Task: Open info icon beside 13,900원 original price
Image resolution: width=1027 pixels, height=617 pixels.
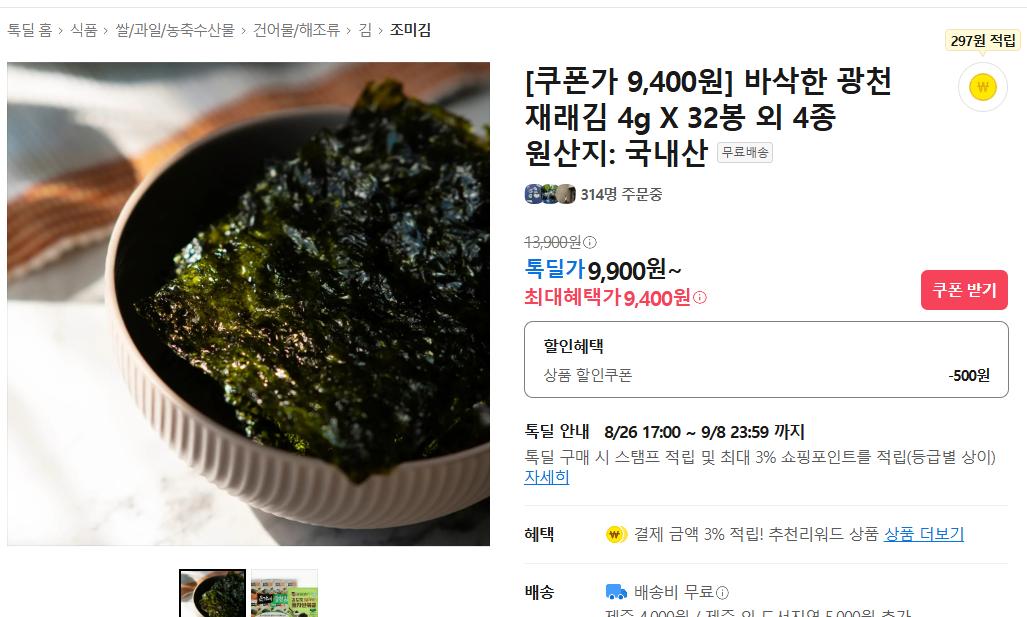Action: (590, 242)
